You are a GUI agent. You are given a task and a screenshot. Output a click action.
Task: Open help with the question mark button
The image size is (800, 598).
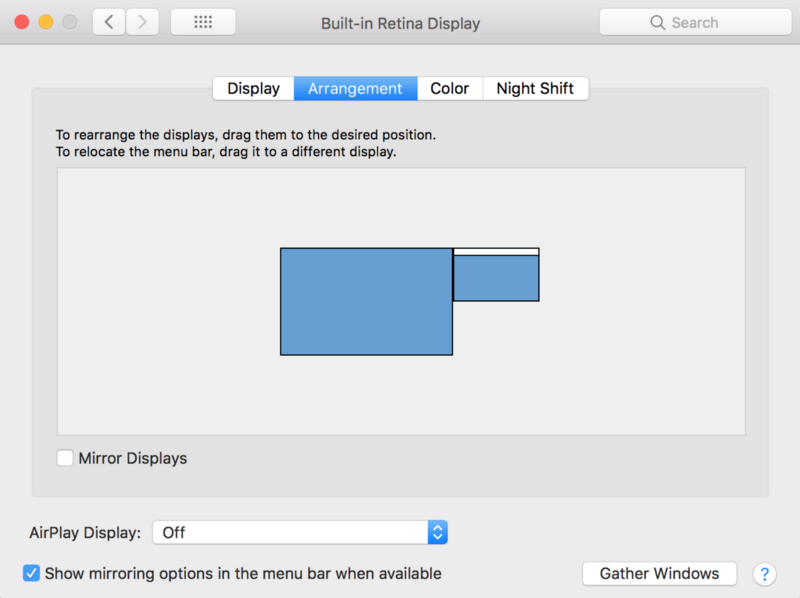(x=764, y=574)
